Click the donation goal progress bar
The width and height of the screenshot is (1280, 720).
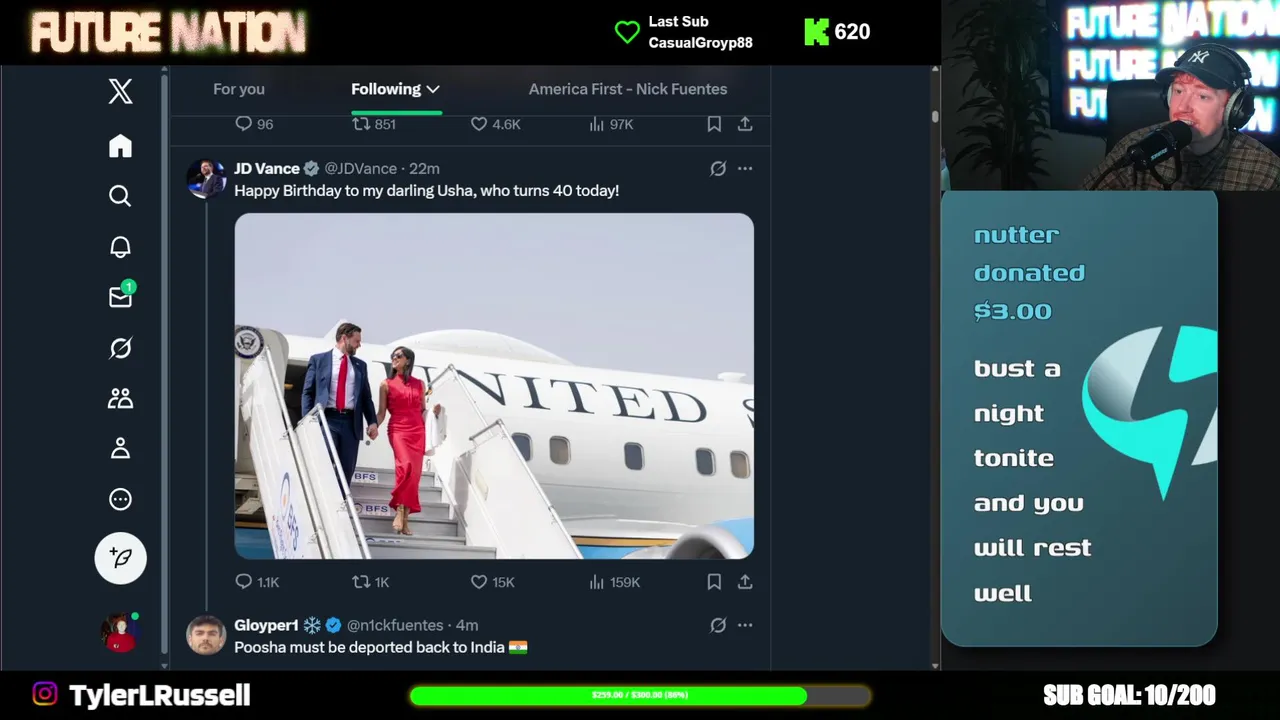pos(640,695)
